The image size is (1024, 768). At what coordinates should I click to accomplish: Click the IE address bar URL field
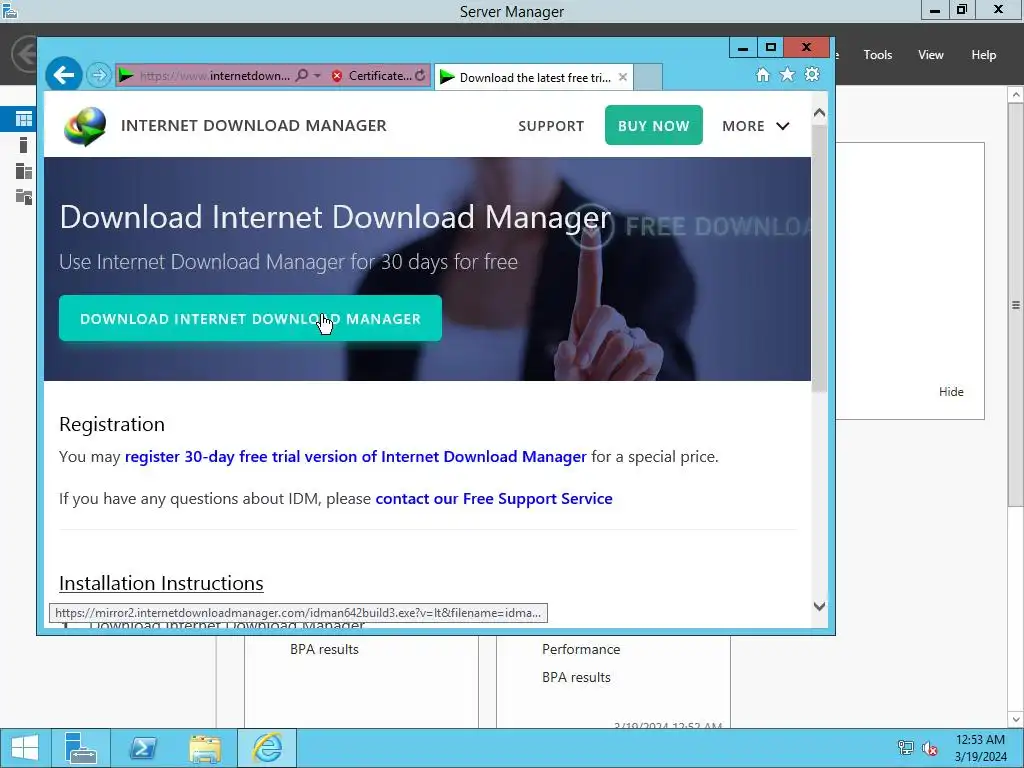214,76
